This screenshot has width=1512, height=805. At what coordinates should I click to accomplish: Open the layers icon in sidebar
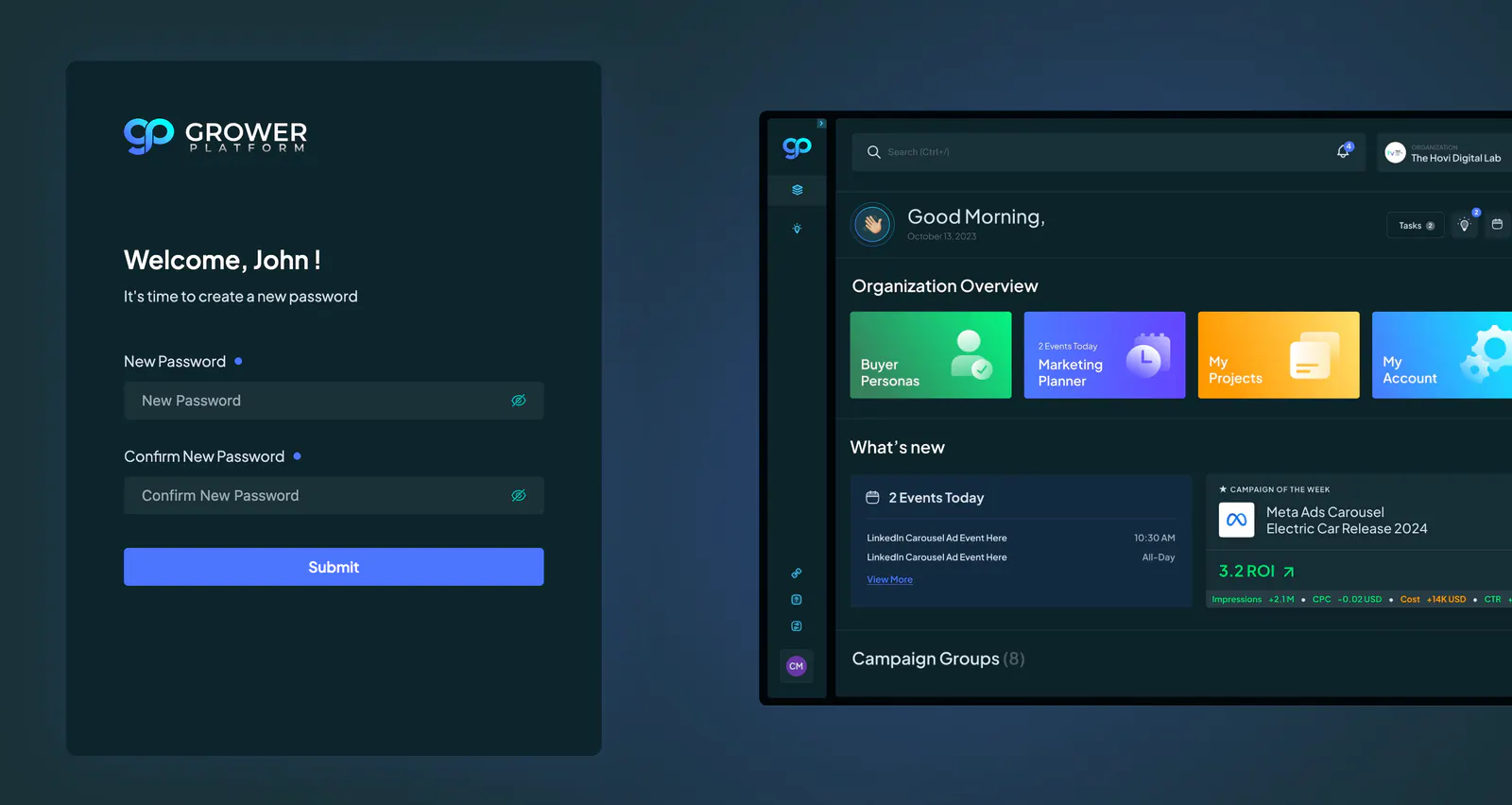point(798,190)
